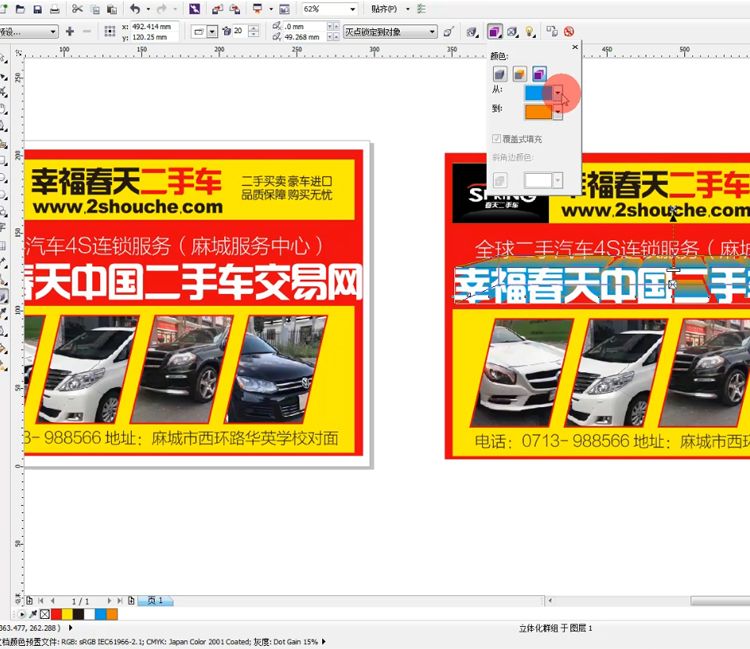Click the blue 从 color swatch
Image resolution: width=750 pixels, height=649 pixels.
[x=539, y=93]
